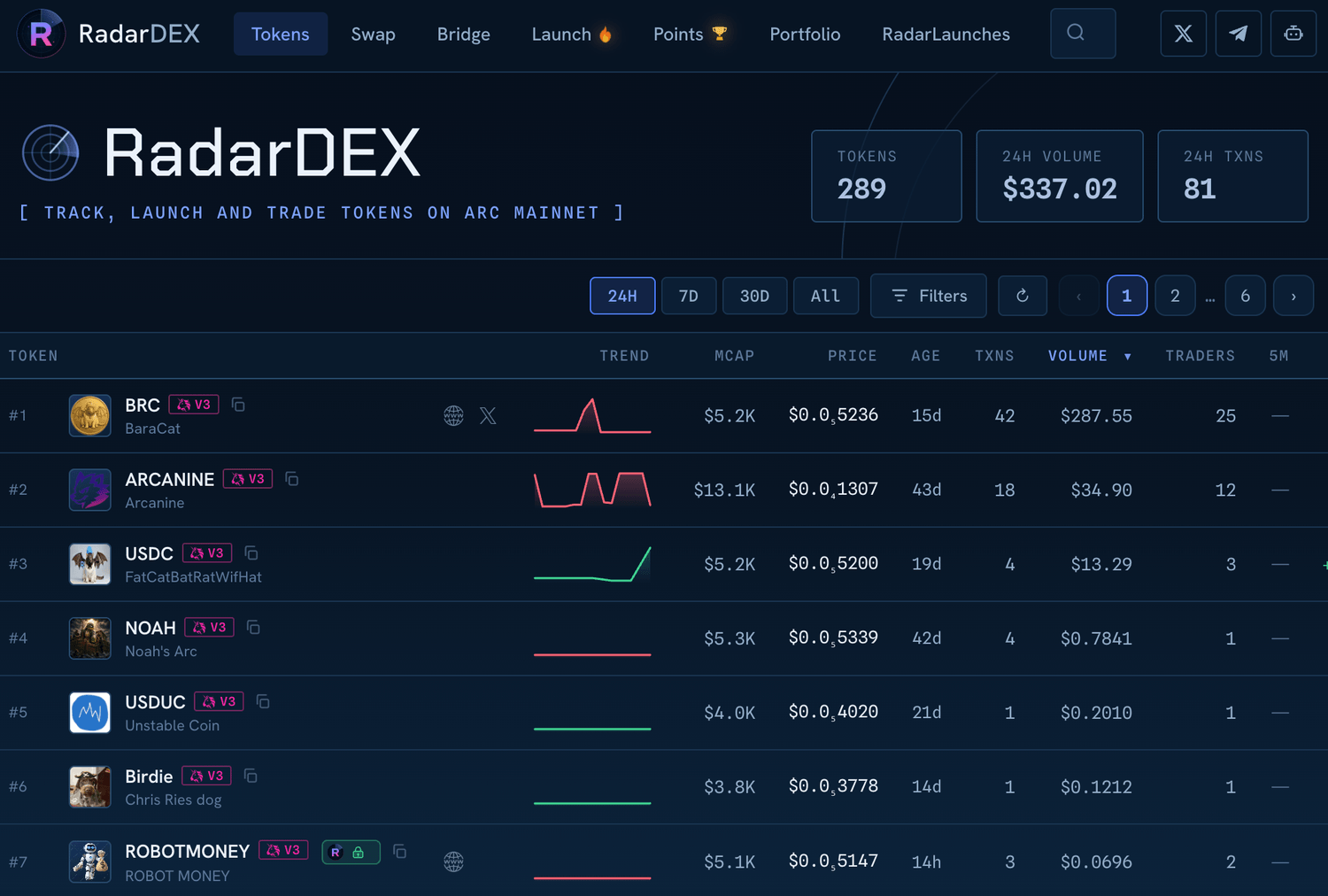Image resolution: width=1328 pixels, height=896 pixels.
Task: Open the Swap tab
Action: click(373, 34)
